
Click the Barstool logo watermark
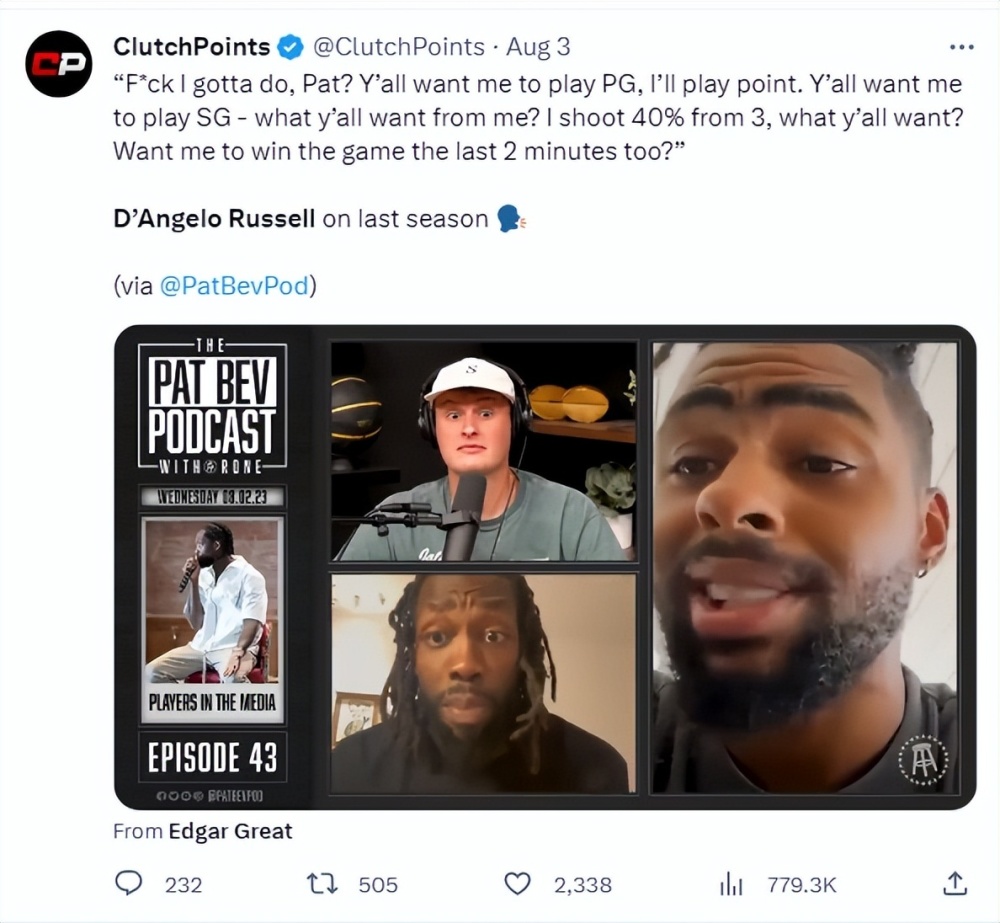(x=922, y=761)
